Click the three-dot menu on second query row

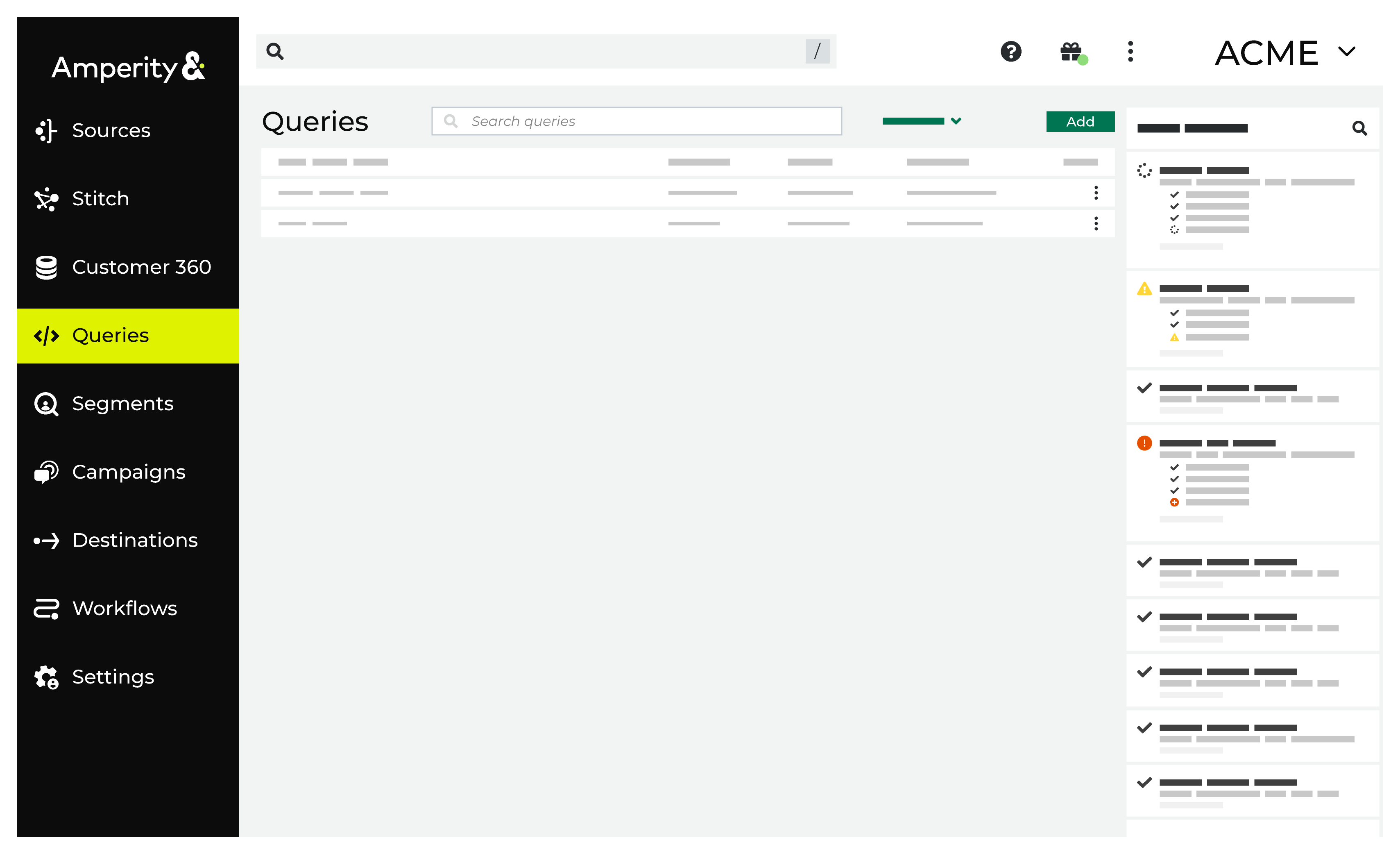tap(1097, 193)
